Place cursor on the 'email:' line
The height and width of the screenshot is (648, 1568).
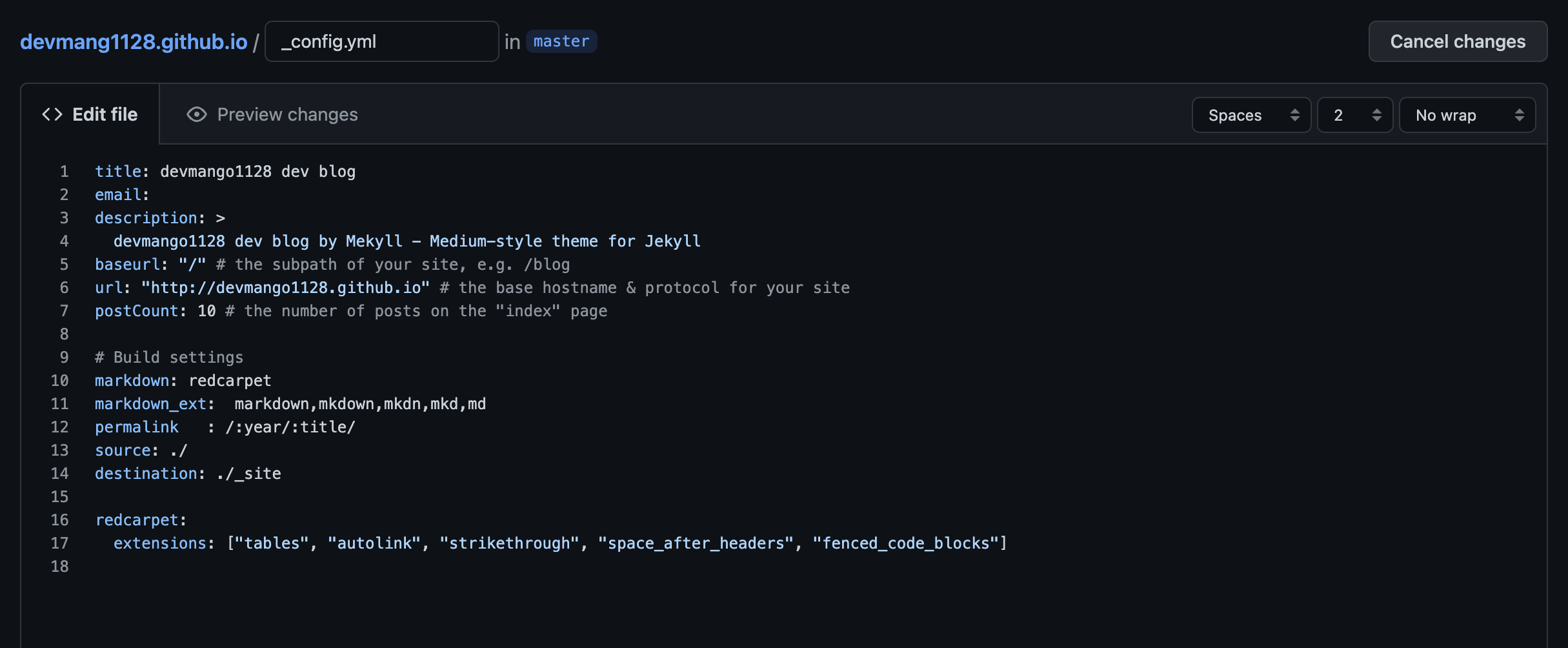coord(122,194)
